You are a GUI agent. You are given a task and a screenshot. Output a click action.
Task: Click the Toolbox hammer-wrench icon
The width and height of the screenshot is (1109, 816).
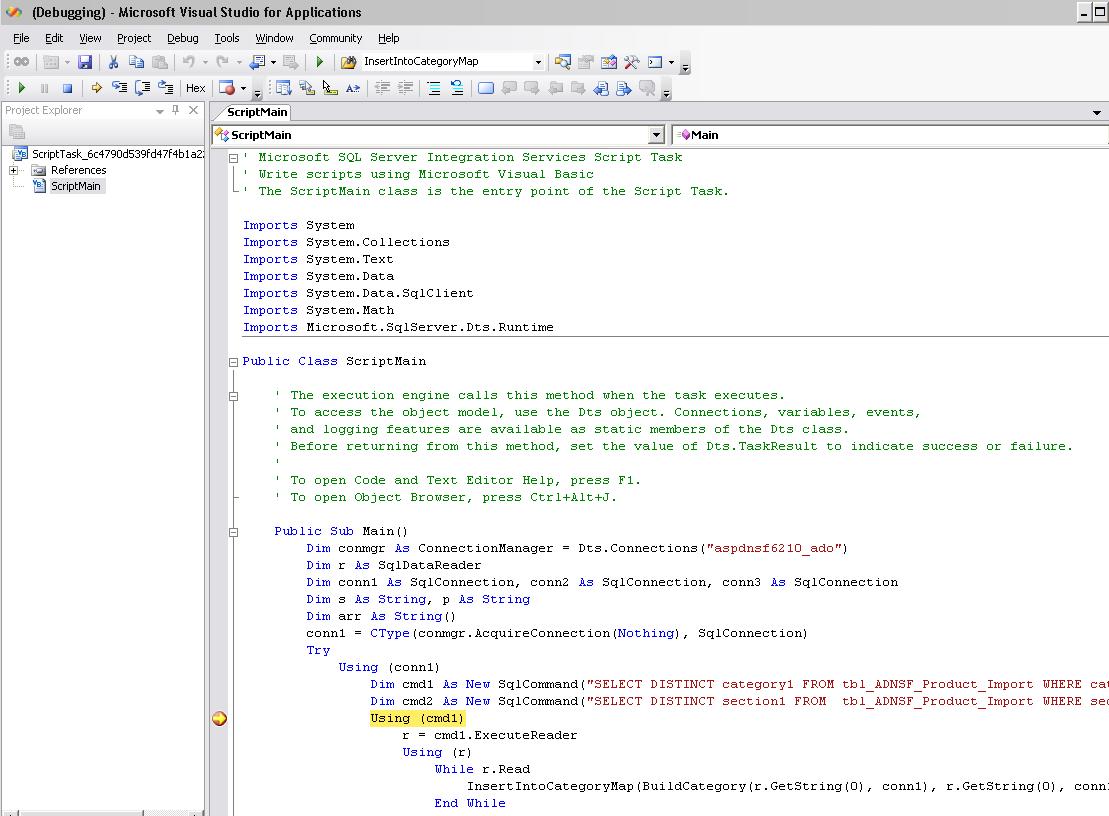[x=632, y=62]
